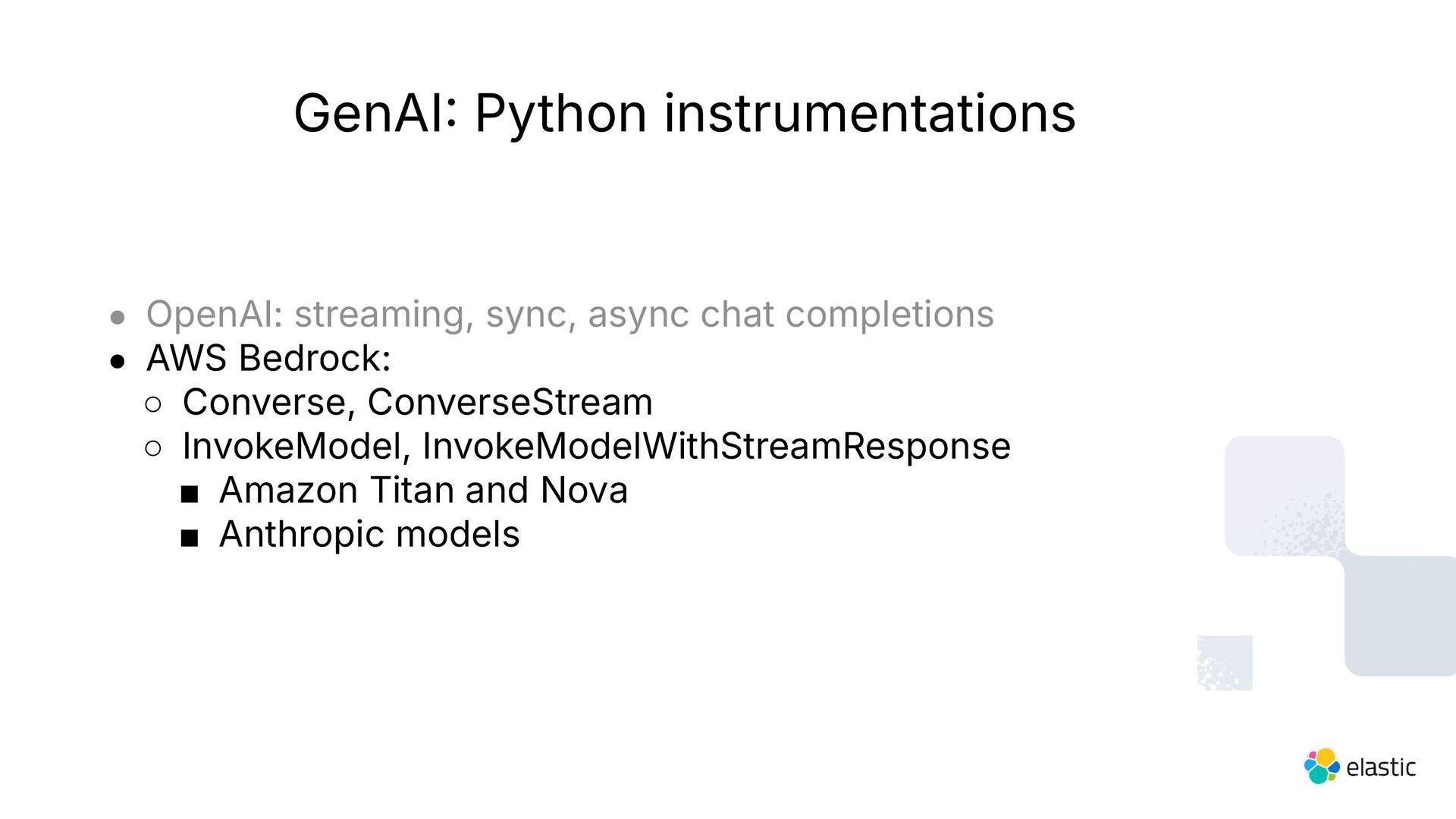Viewport: 1456px width, 819px height.
Task: Select the slide title GenAI: Python instrumentations
Action: click(685, 114)
